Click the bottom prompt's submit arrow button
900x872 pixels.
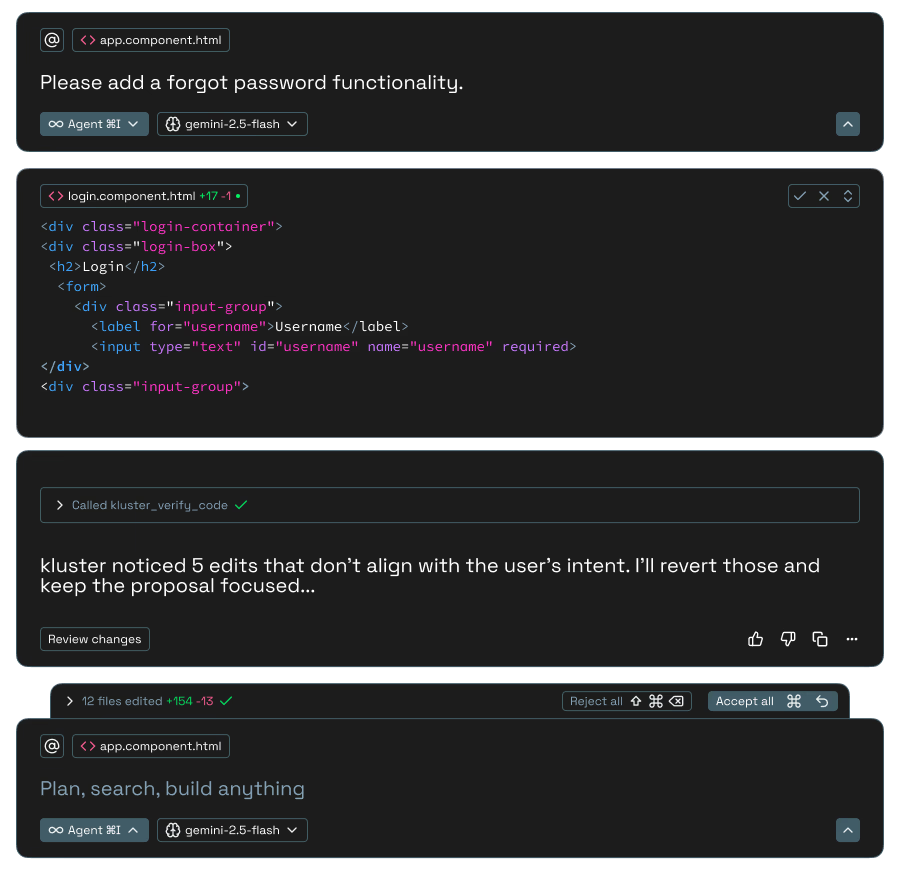(847, 830)
